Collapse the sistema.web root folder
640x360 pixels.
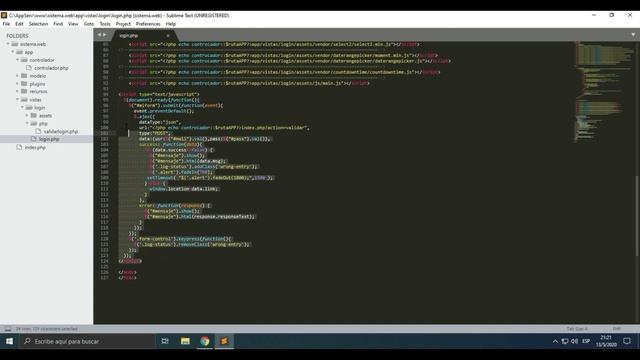click(x=8, y=44)
